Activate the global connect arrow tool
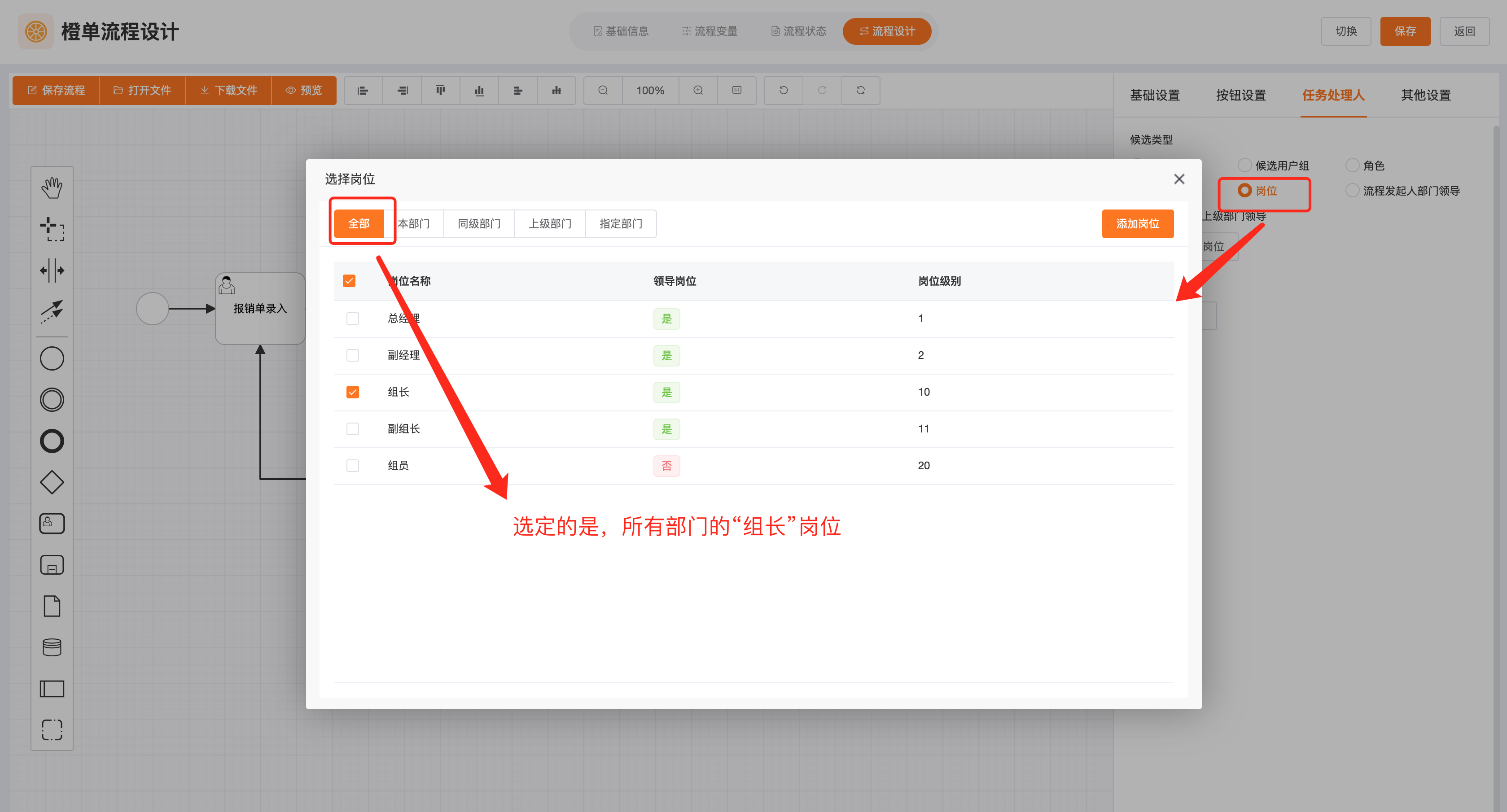 (x=52, y=312)
